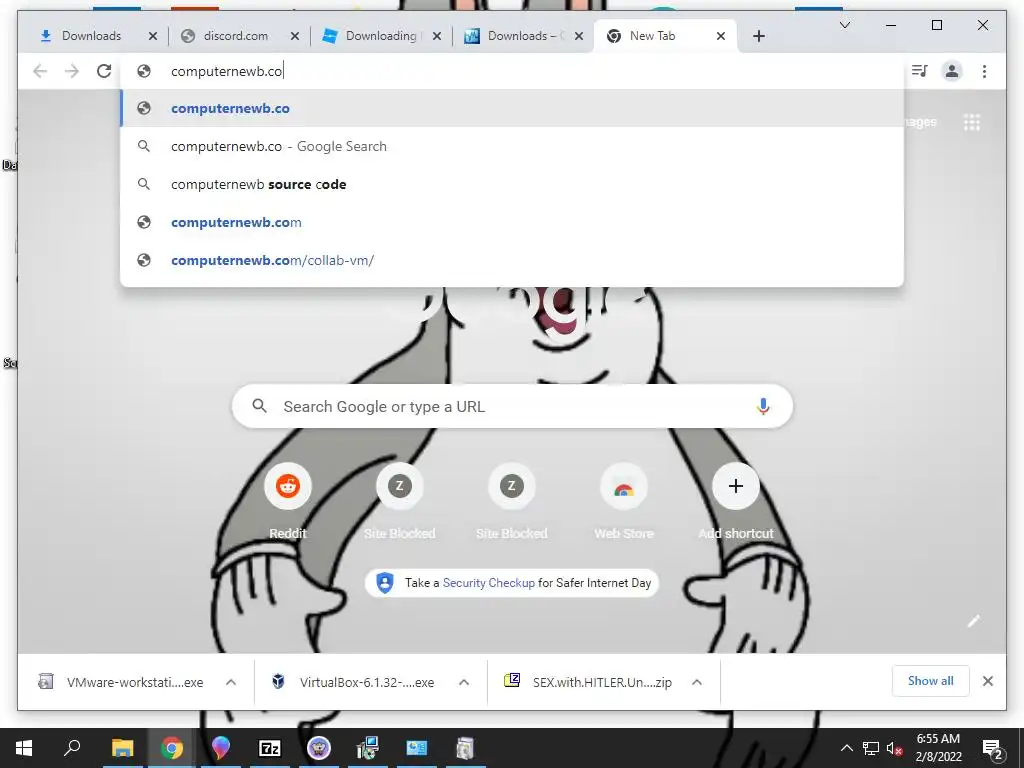The height and width of the screenshot is (768, 1024).
Task: Click Chrome icon in taskbar
Action: tap(172, 748)
